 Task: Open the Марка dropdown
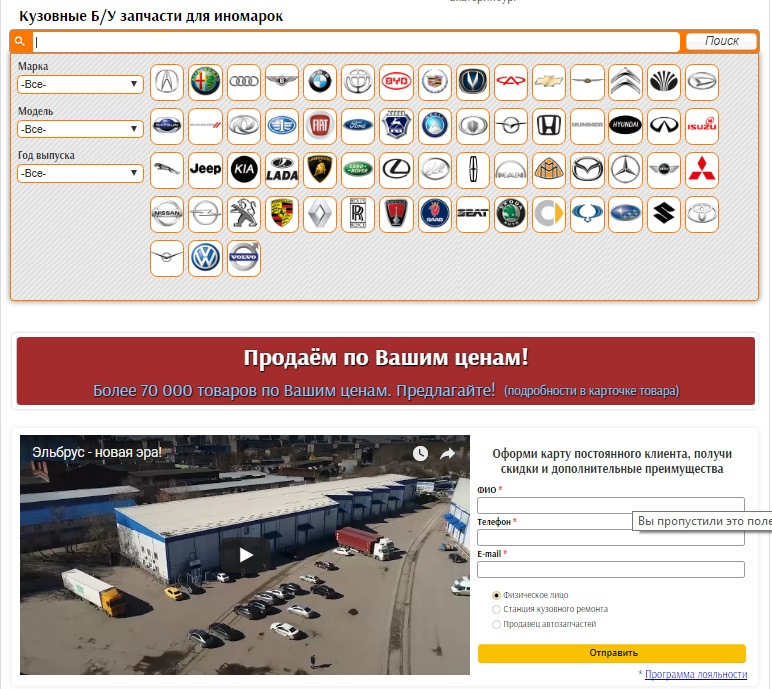[80, 84]
